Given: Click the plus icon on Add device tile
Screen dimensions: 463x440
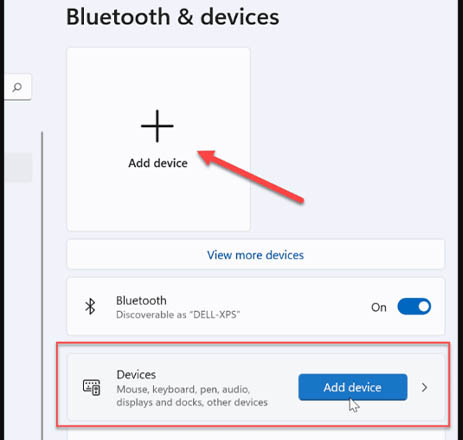Looking at the screenshot, I should point(157,126).
